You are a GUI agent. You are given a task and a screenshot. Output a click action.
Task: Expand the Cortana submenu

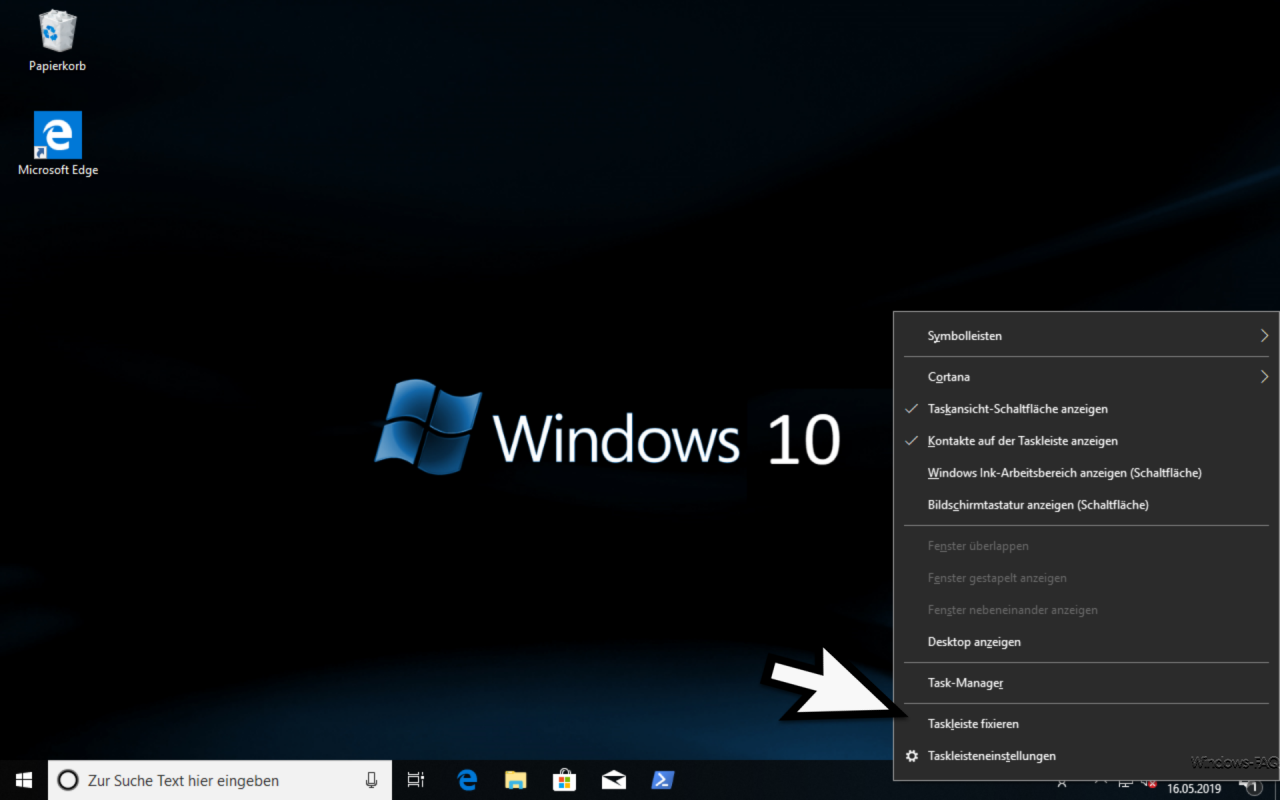[1086, 377]
